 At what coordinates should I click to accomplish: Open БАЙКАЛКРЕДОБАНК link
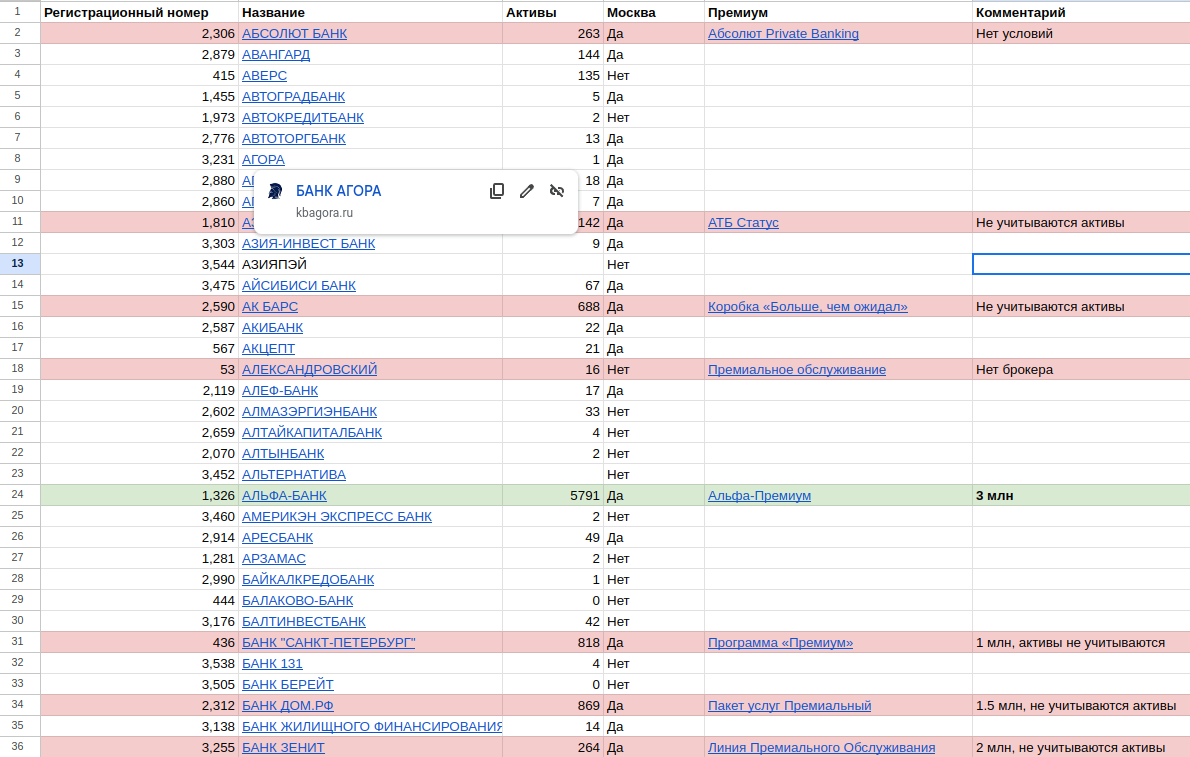coord(307,579)
